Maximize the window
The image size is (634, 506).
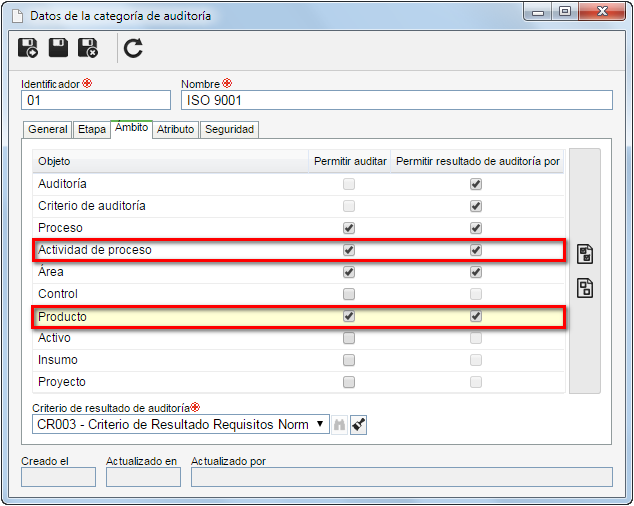pyautogui.click(x=565, y=11)
